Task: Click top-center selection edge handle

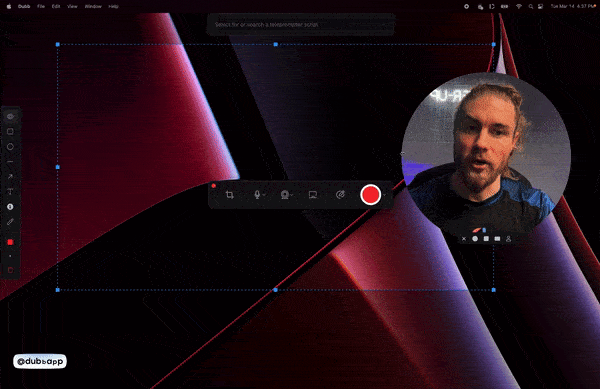Action: click(276, 44)
